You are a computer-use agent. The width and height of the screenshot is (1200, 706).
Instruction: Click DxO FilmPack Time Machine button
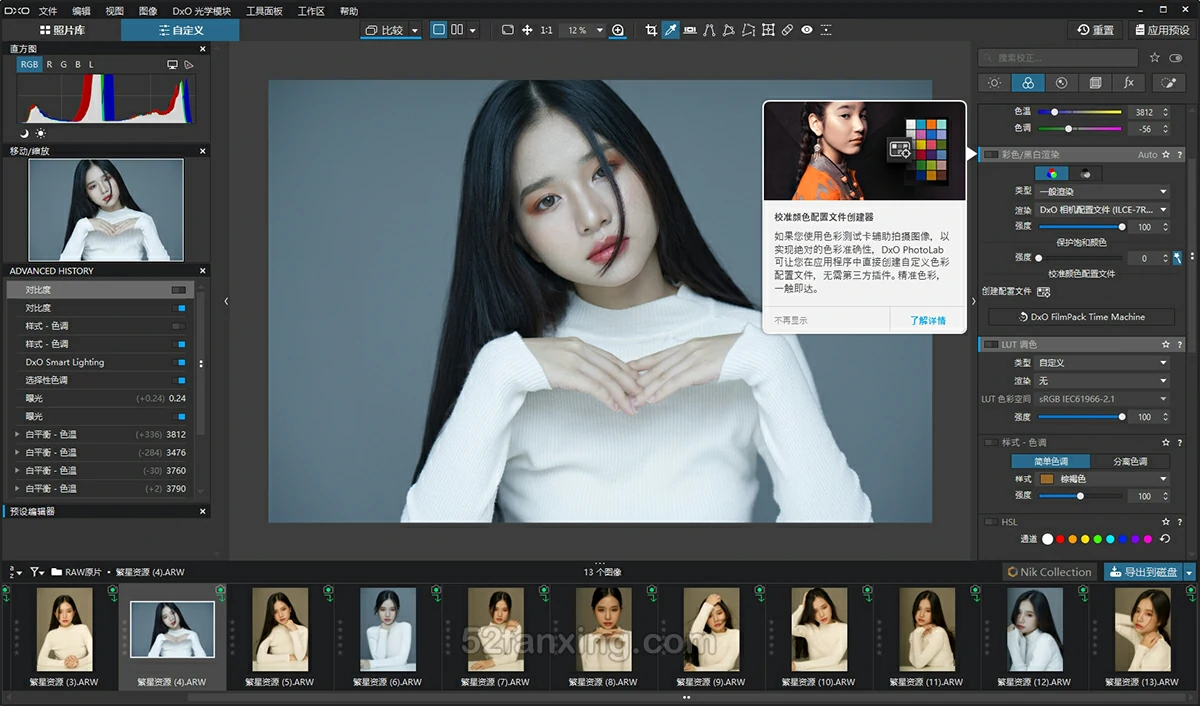pyautogui.click(x=1081, y=316)
